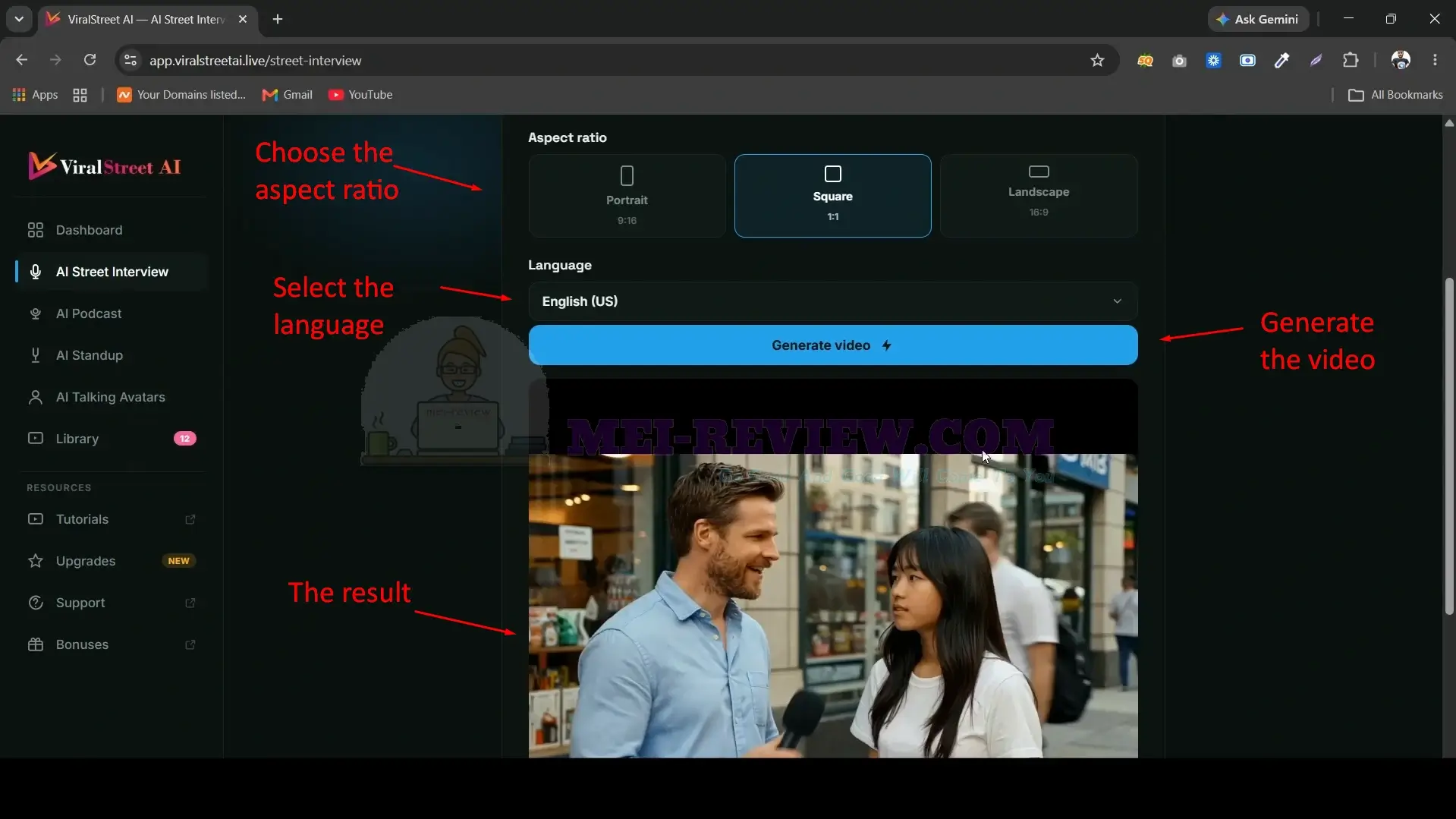
Task: Click the ViralStreet AI logo
Action: pos(105,165)
